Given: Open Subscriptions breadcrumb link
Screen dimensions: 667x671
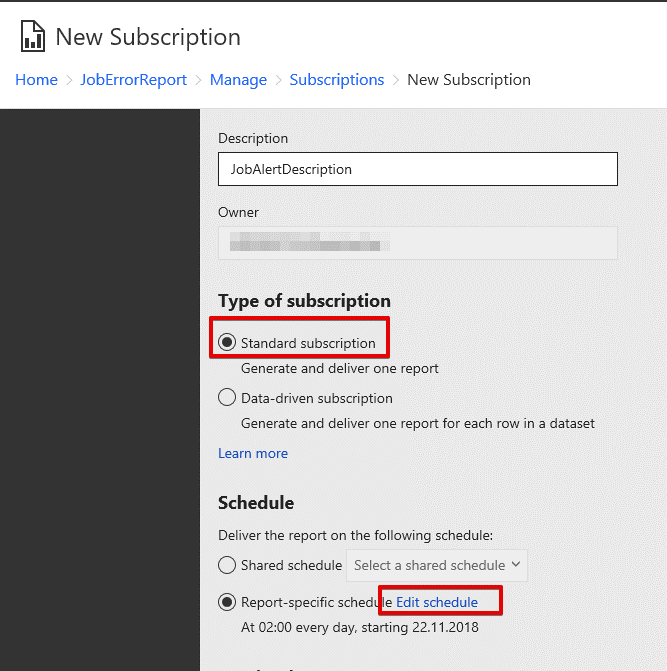Looking at the screenshot, I should coord(337,80).
